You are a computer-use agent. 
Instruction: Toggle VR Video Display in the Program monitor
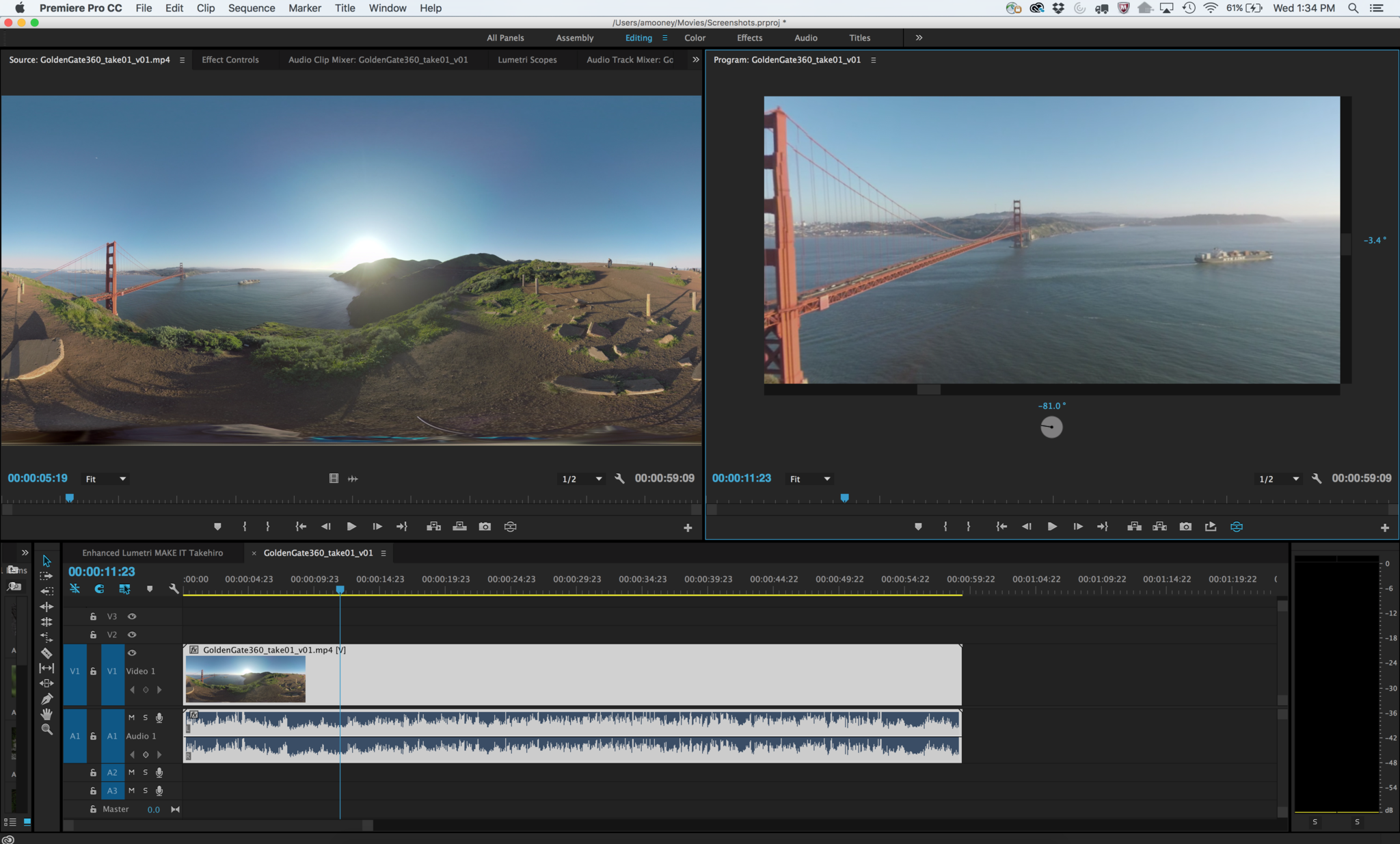(x=1237, y=527)
